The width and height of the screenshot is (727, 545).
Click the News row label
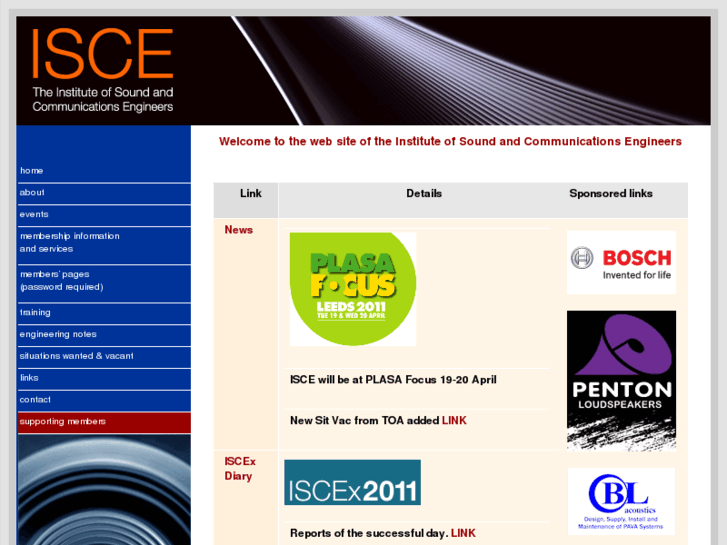point(239,230)
